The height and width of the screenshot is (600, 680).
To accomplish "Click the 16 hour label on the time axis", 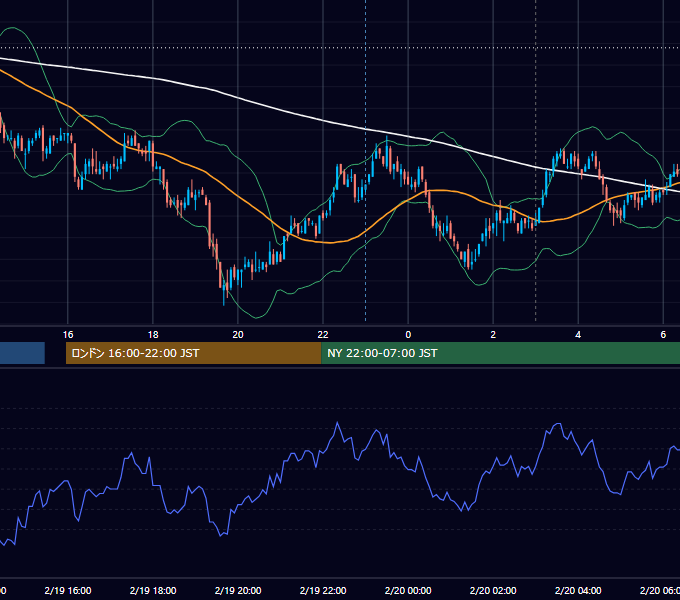I will coord(68,335).
